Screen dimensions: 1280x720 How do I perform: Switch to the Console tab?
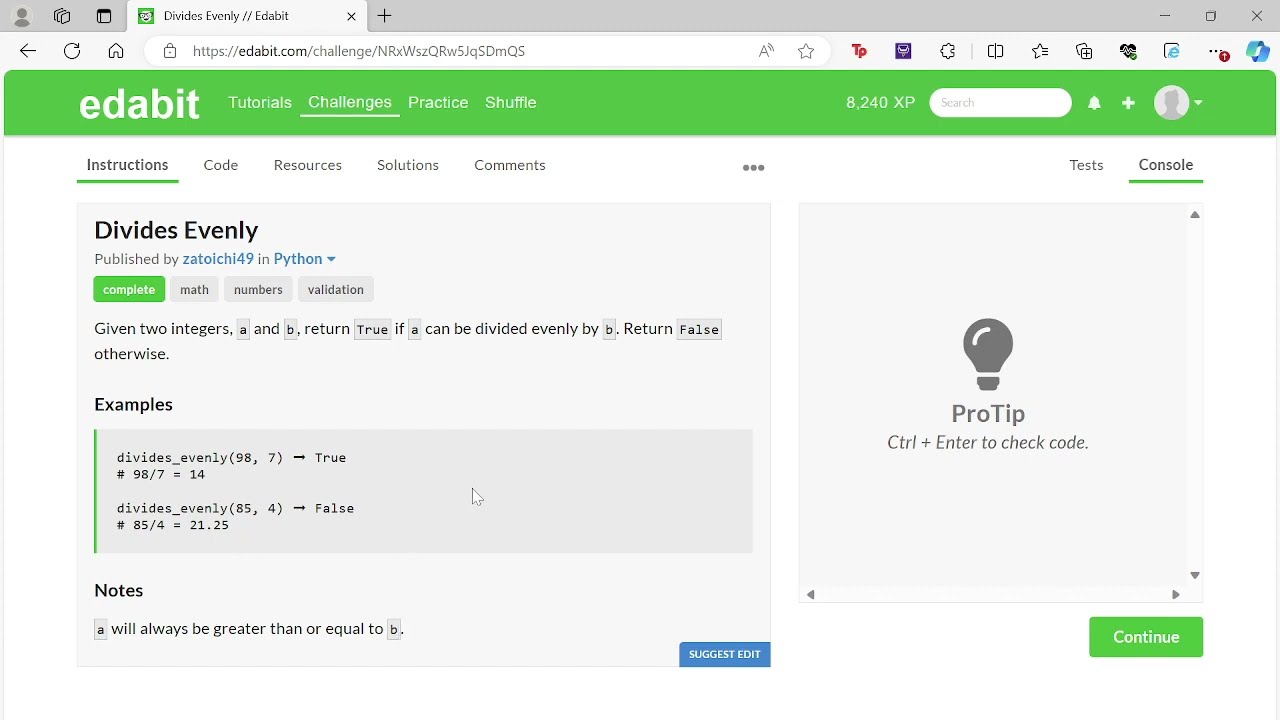pyautogui.click(x=1166, y=165)
